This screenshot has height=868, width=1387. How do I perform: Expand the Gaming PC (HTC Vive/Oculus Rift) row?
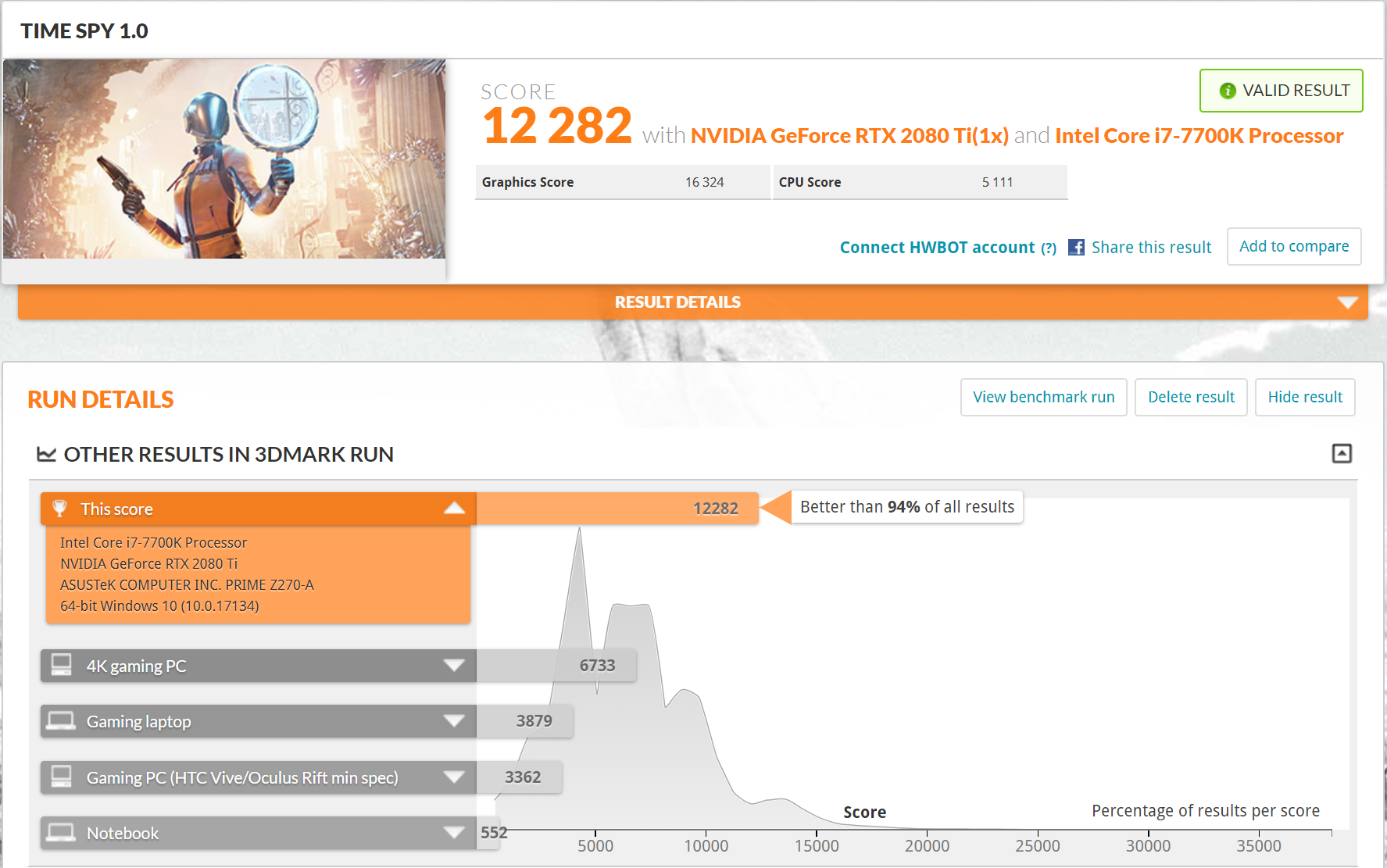[x=454, y=777]
